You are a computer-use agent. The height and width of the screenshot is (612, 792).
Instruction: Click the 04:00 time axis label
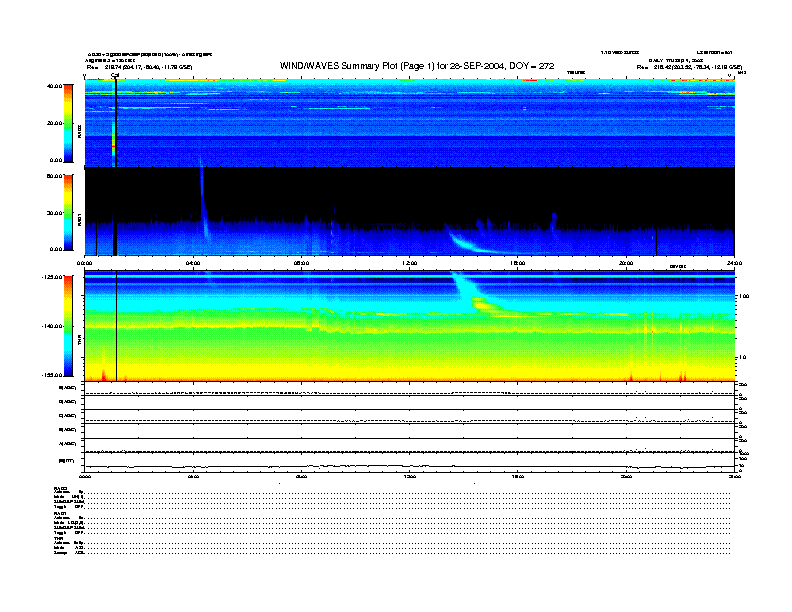click(193, 263)
